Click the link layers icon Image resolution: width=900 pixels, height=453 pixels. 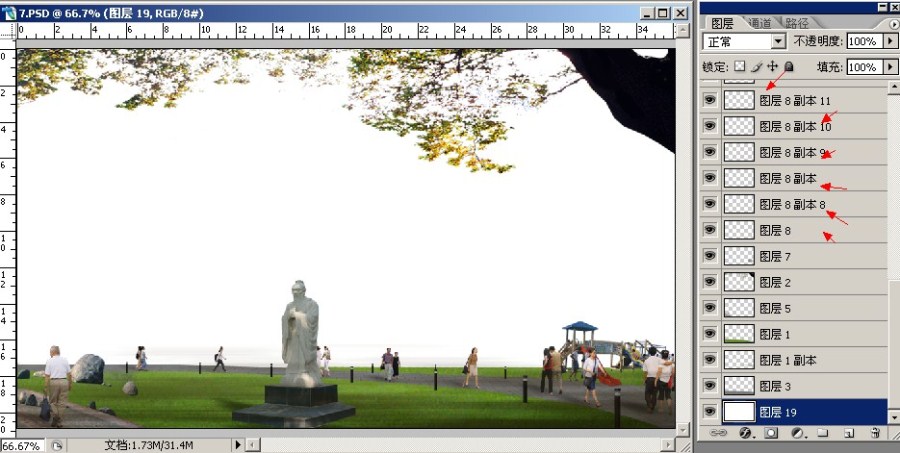tap(718, 433)
